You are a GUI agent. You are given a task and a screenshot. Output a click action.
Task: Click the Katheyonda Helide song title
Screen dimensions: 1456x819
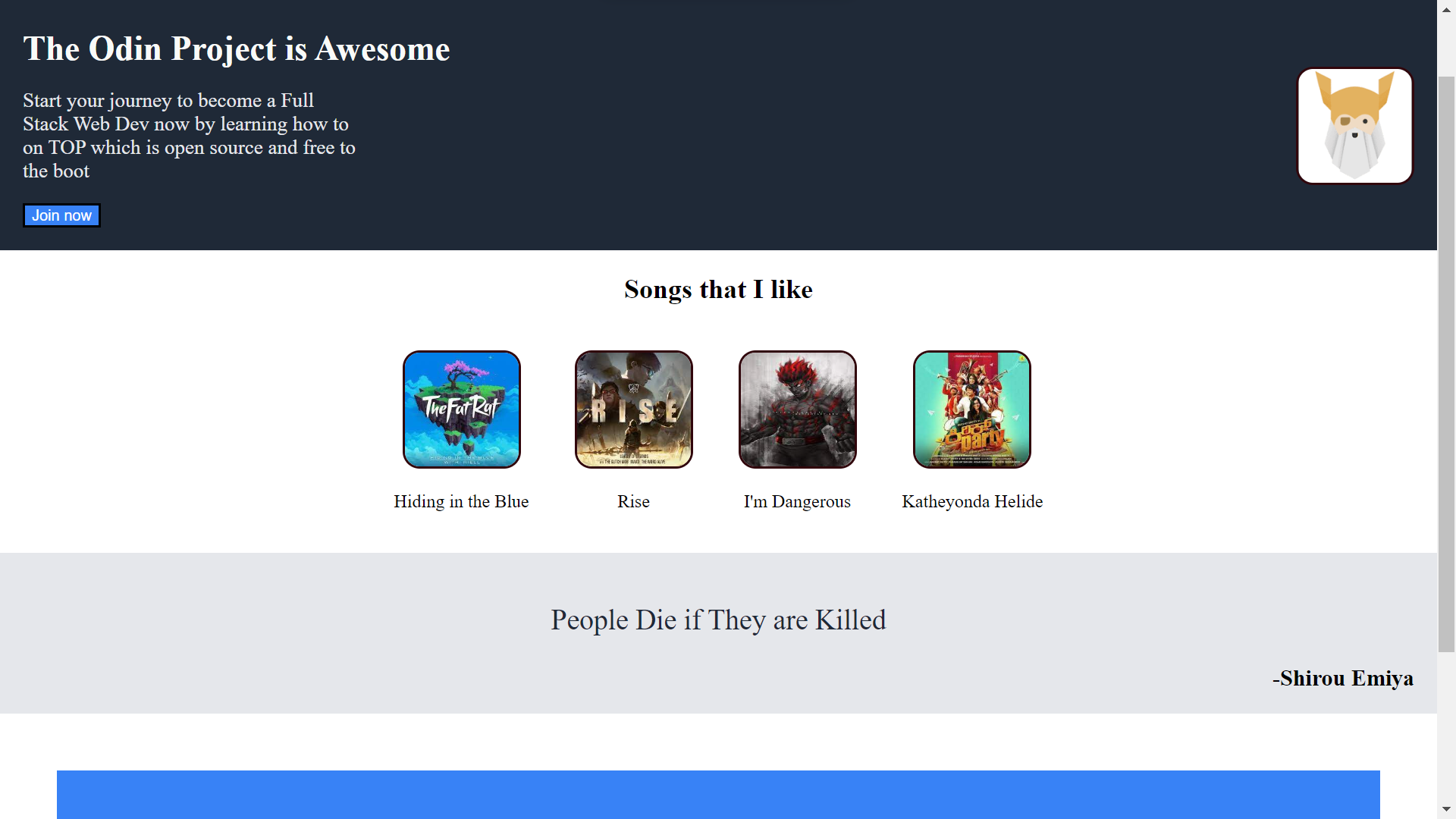pos(972,501)
